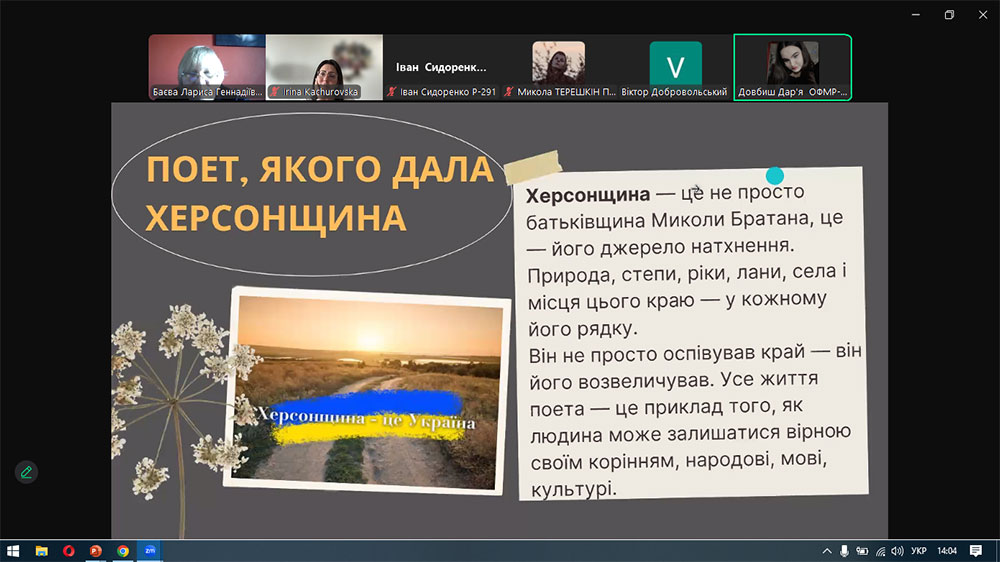Screen dimensions: 1000x562
Task: Minimize the Zoom meeting window
Action: [916, 15]
